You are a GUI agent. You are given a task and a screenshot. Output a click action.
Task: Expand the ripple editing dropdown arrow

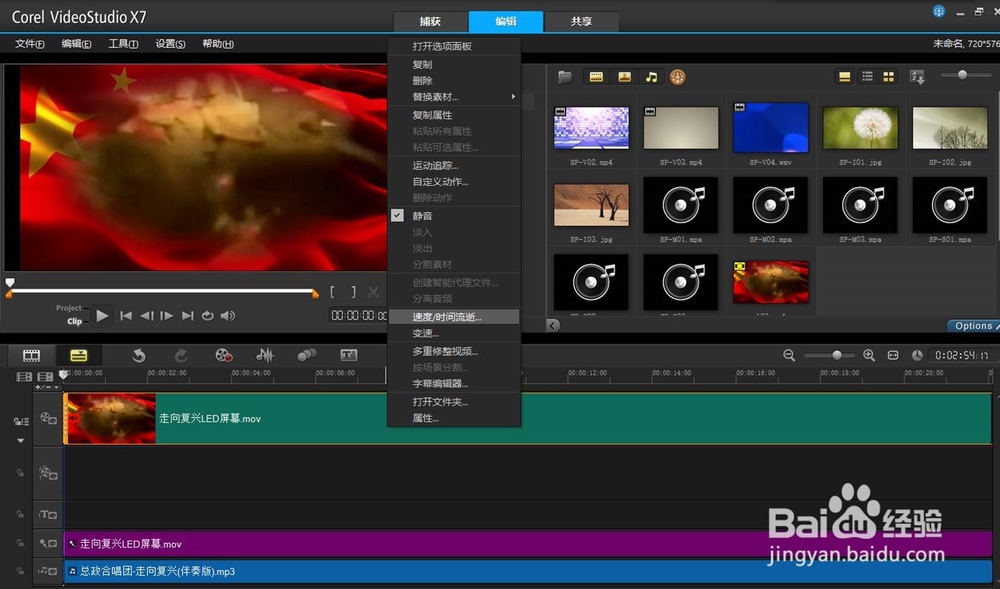click(20, 440)
